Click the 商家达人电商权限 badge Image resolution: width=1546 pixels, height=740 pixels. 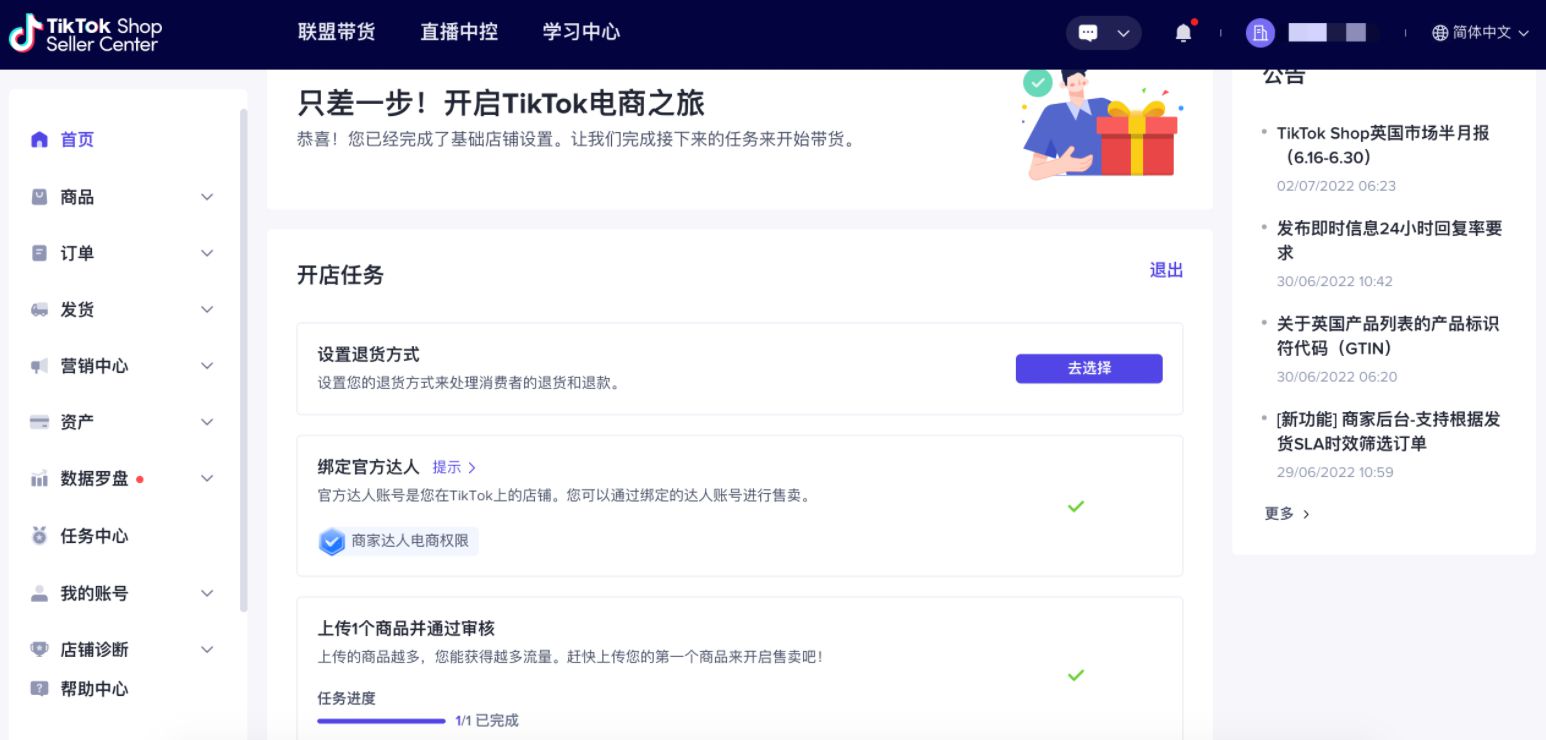(398, 541)
